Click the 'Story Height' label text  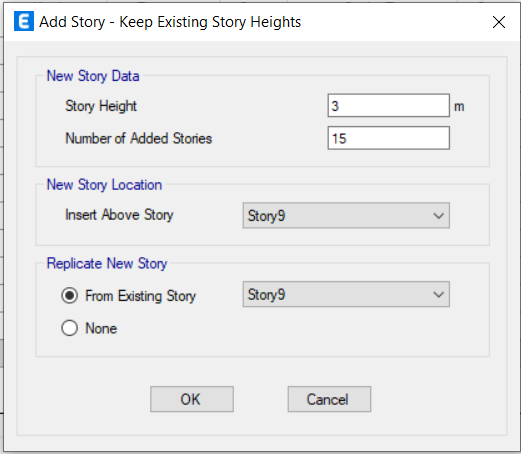click(x=101, y=106)
